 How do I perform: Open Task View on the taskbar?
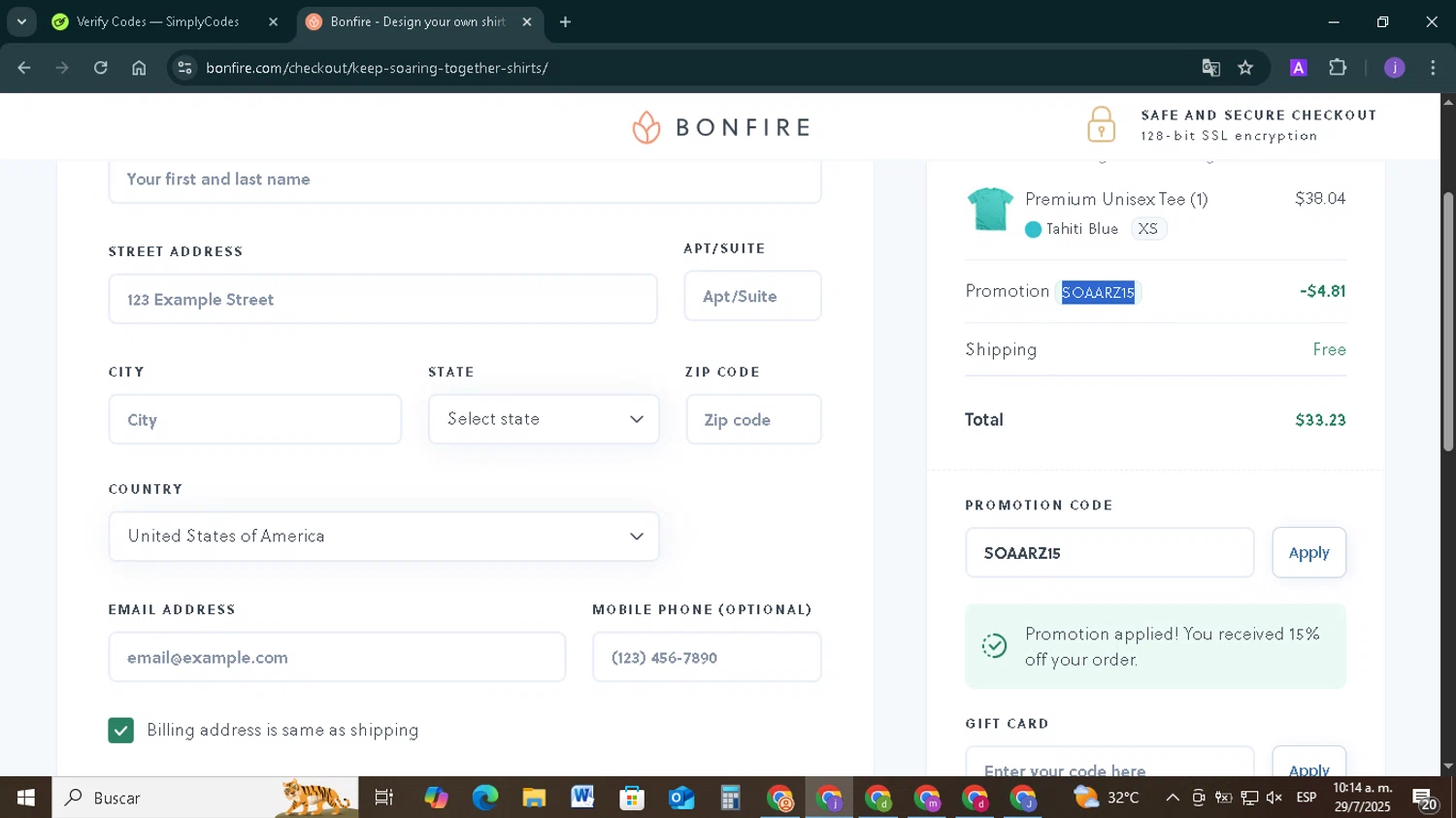tap(384, 798)
